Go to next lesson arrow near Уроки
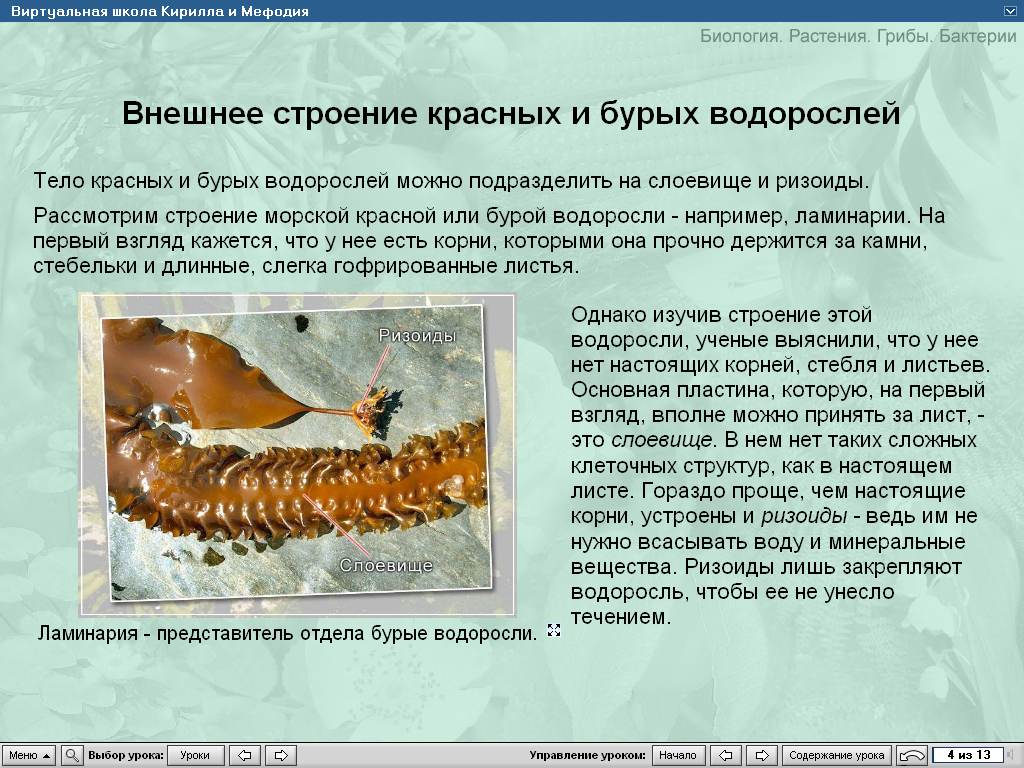Image resolution: width=1024 pixels, height=768 pixels. click(x=281, y=755)
